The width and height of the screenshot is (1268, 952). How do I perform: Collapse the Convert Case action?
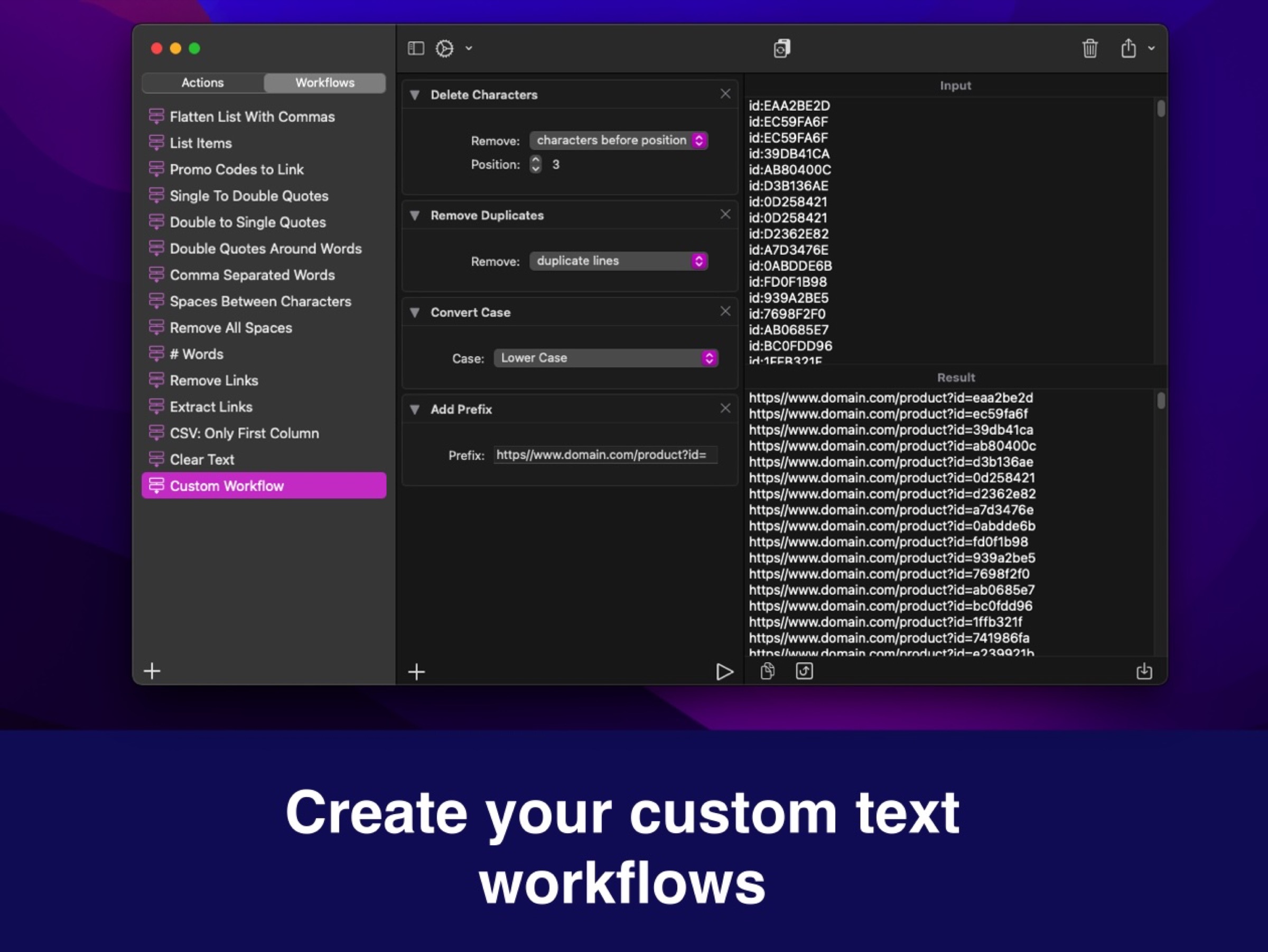415,312
